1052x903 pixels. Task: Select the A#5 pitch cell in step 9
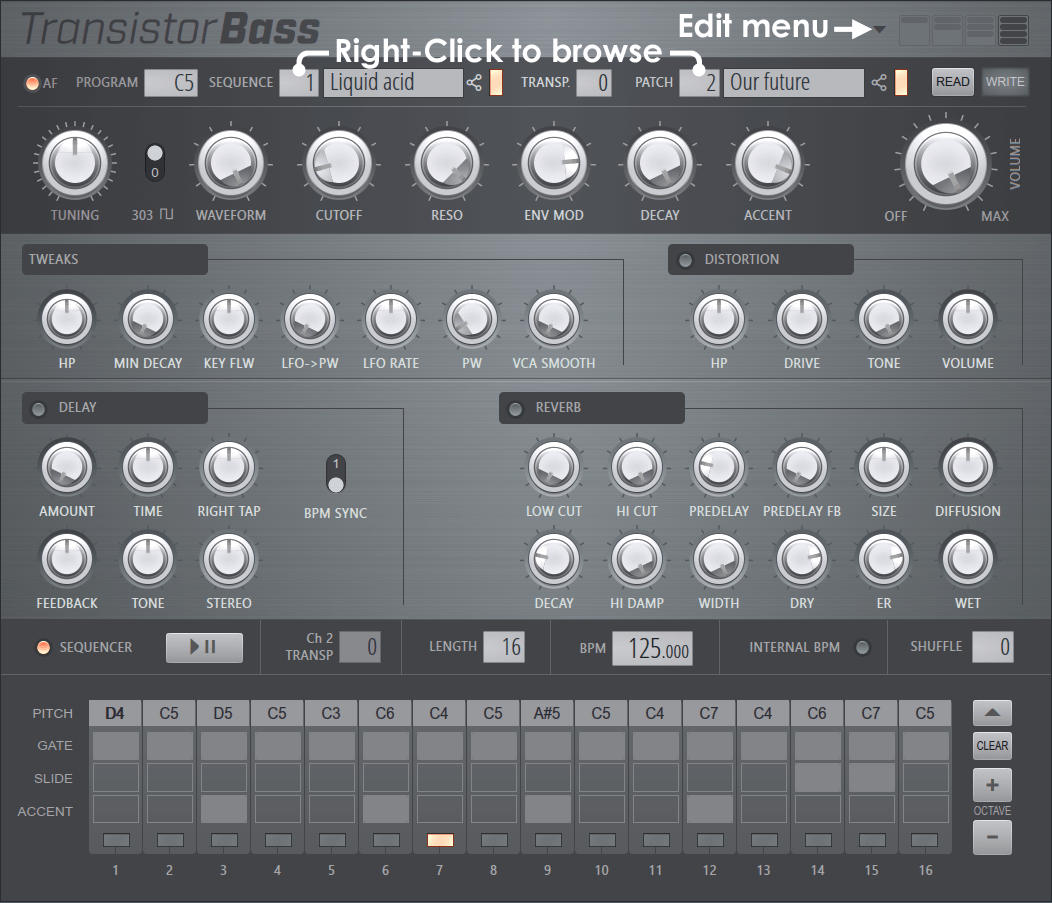[547, 713]
